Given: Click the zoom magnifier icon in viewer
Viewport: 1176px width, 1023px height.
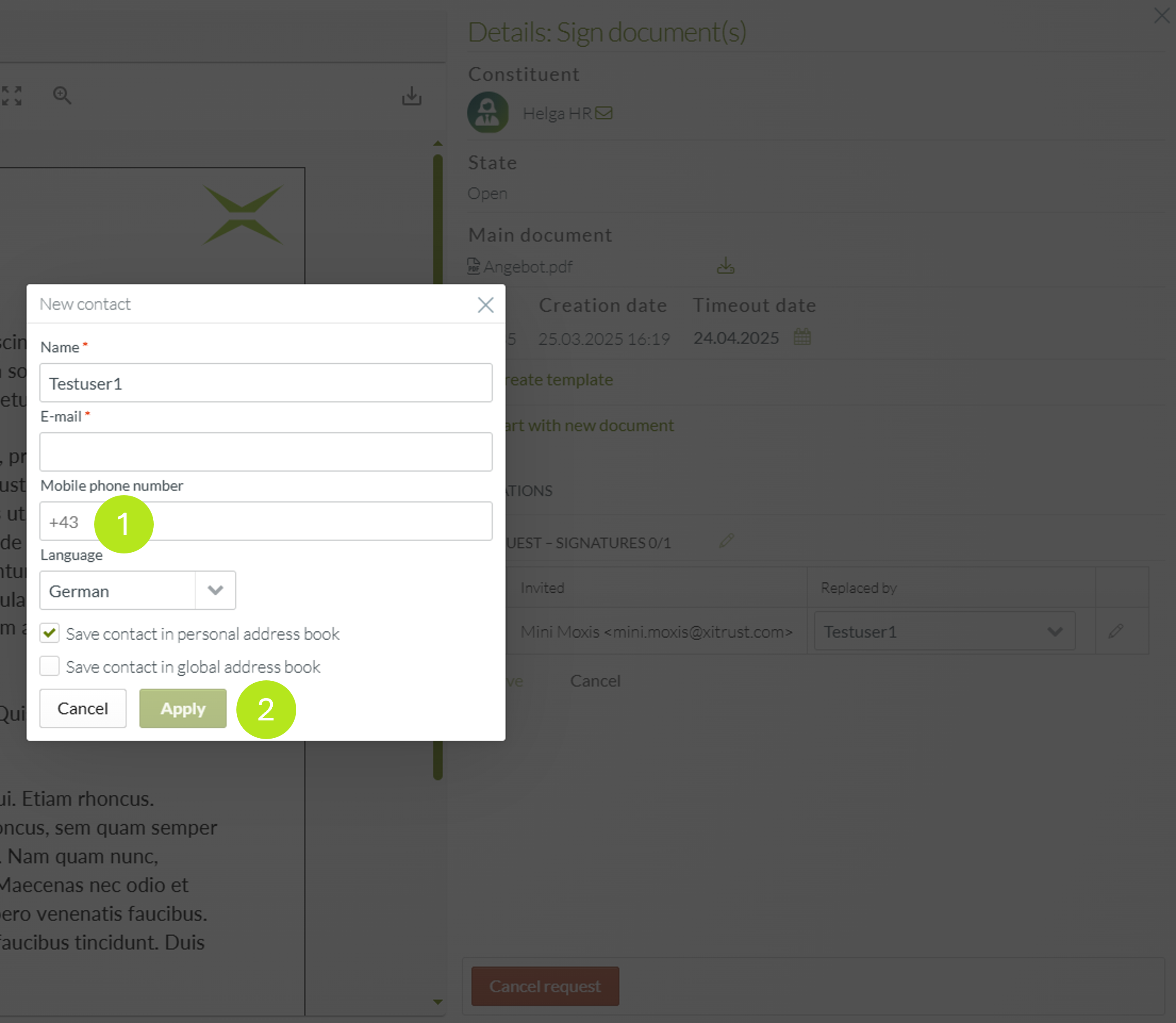Looking at the screenshot, I should [62, 95].
